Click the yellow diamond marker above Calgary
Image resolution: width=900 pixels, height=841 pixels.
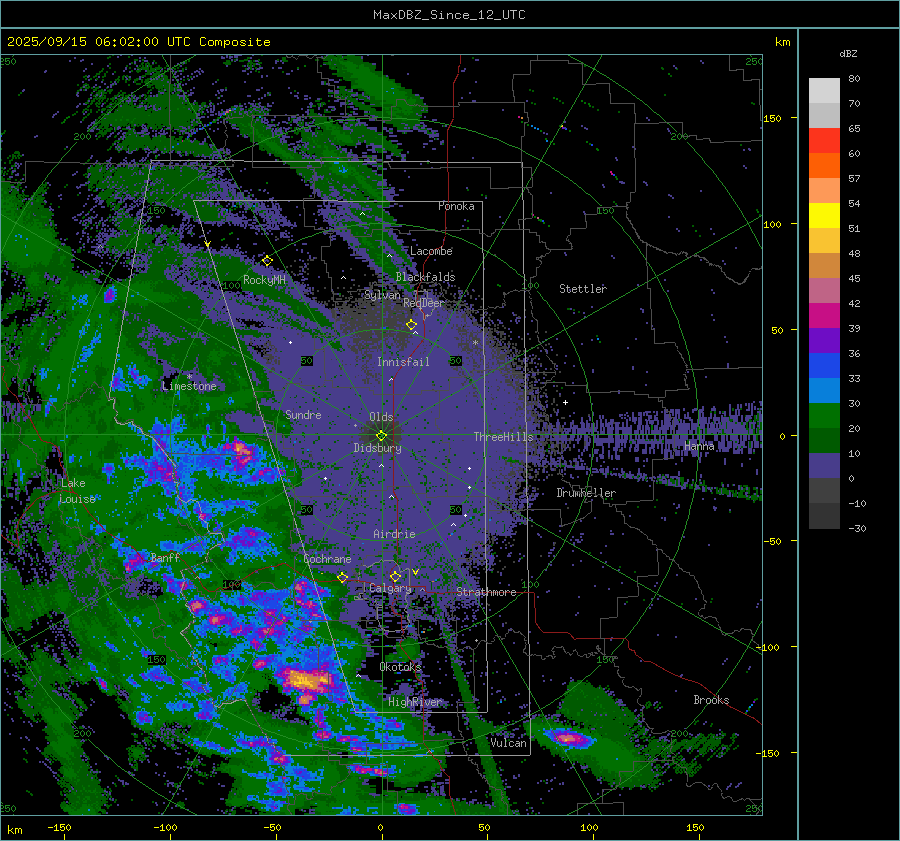coord(395,576)
